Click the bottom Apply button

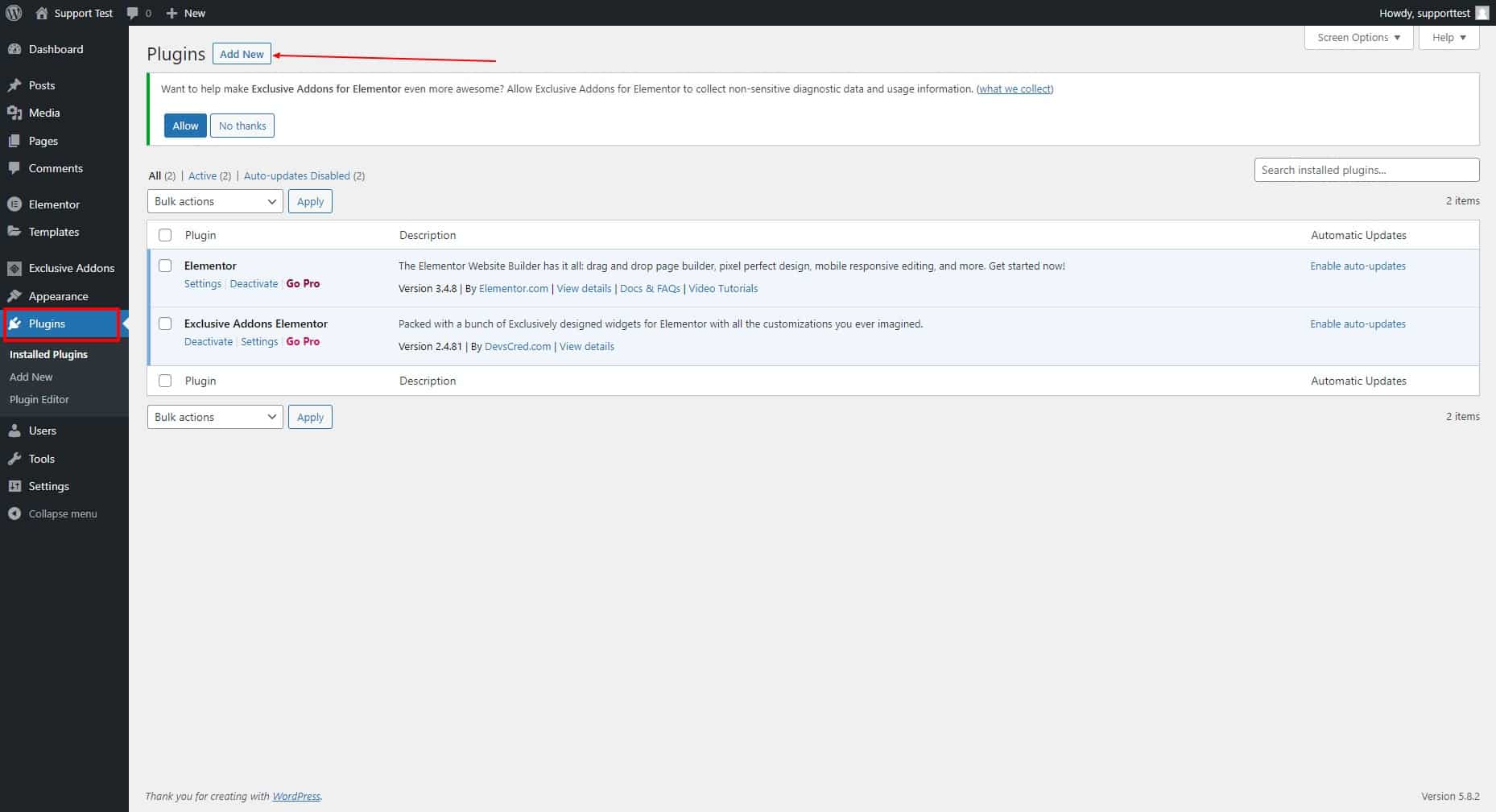[310, 417]
